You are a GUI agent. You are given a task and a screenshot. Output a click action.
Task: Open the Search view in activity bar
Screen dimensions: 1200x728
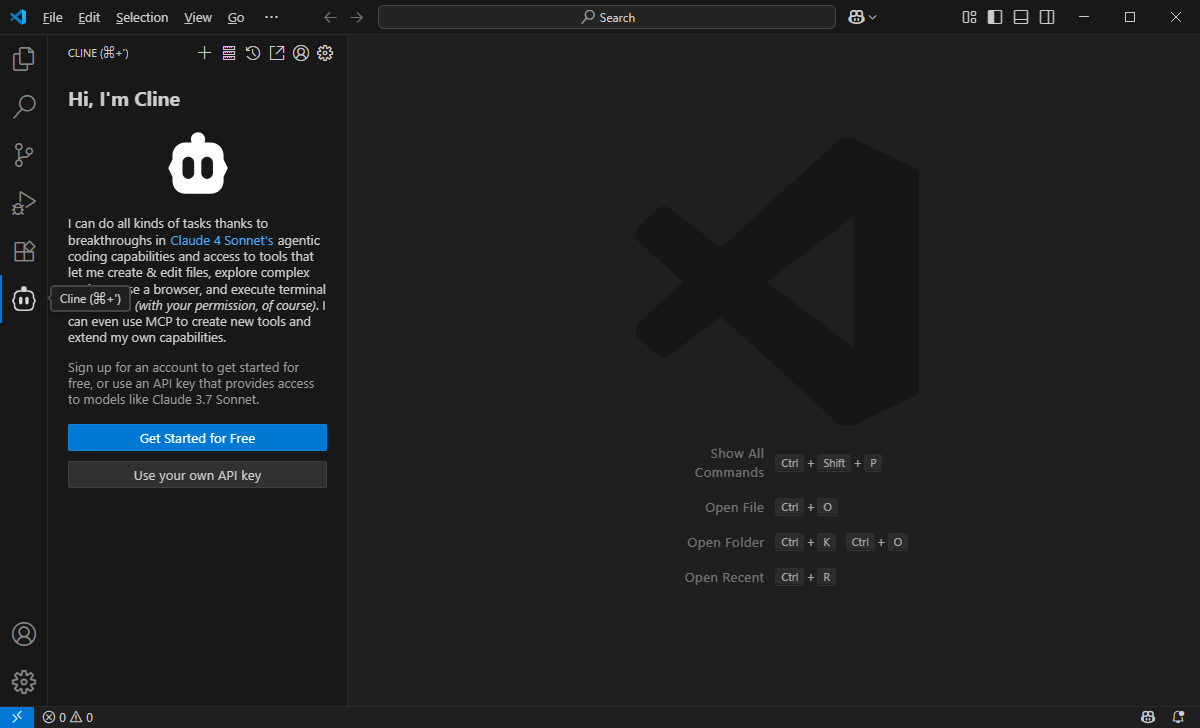24,107
